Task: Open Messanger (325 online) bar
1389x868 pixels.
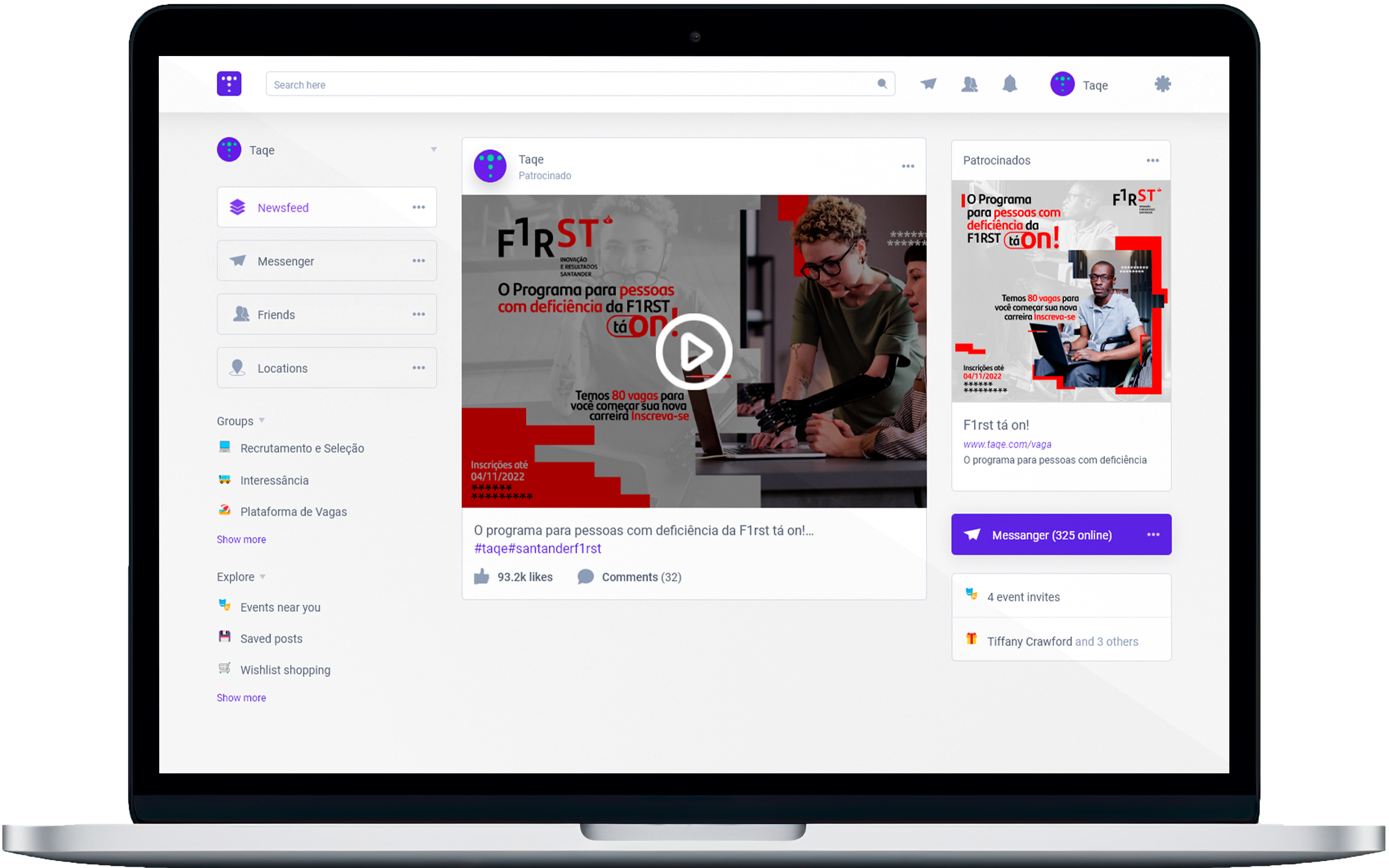Action: coord(1061,534)
